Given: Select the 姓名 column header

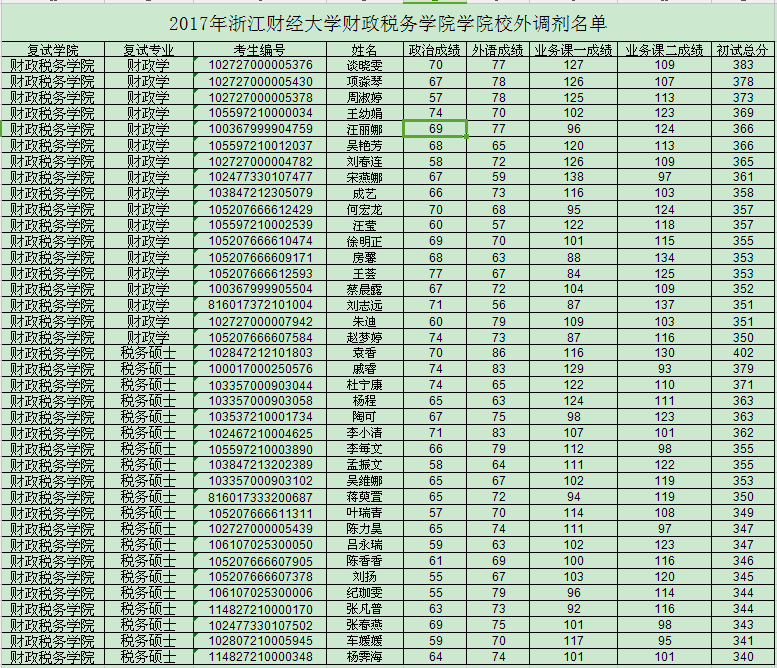Looking at the screenshot, I should click(364, 50).
